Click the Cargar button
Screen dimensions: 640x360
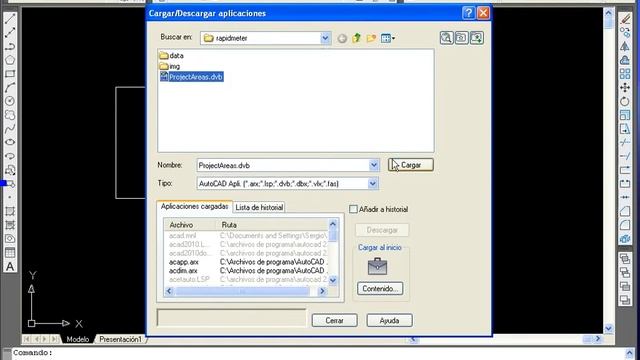click(411, 165)
